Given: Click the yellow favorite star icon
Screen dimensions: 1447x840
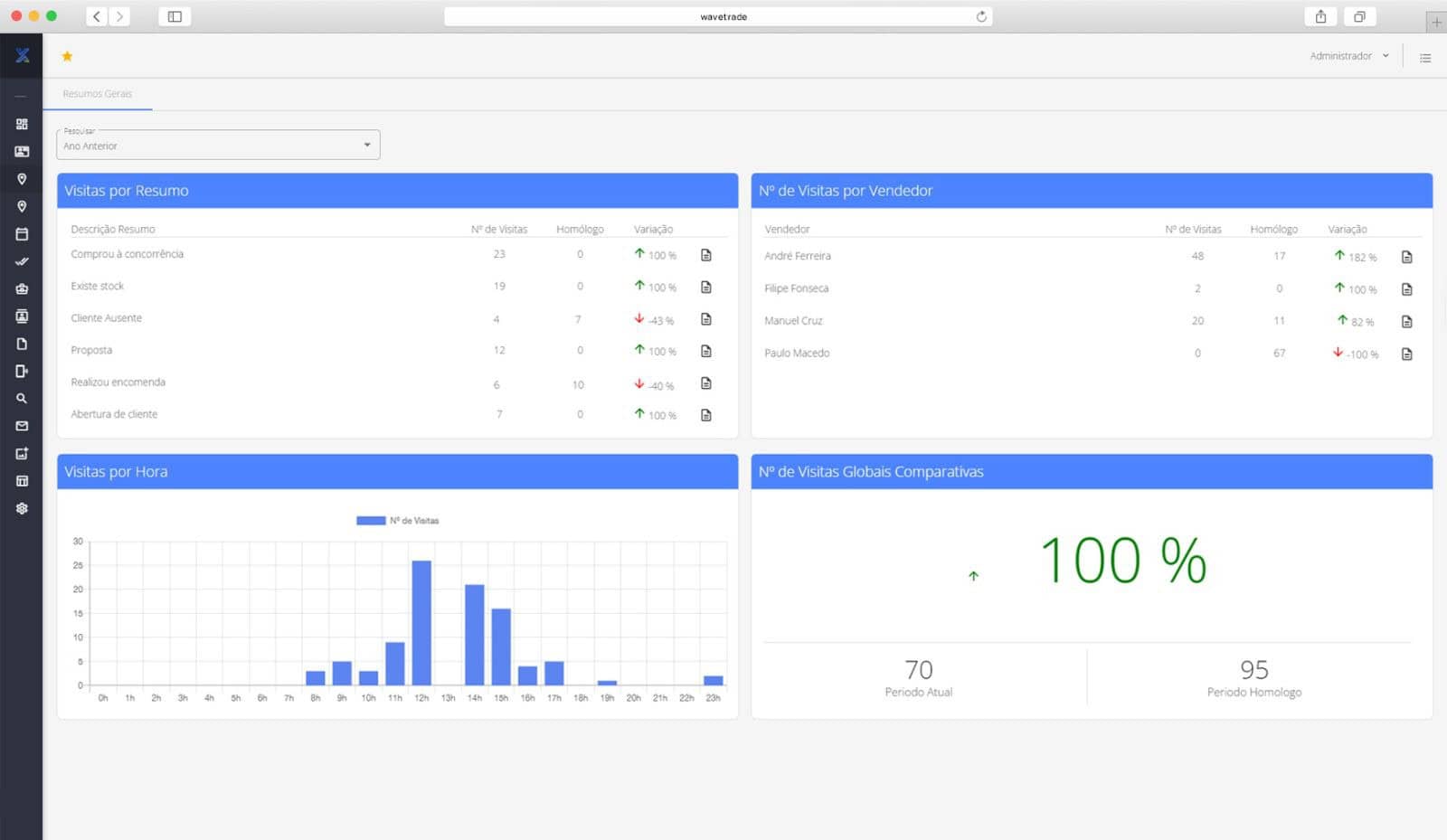Looking at the screenshot, I should click(x=67, y=56).
